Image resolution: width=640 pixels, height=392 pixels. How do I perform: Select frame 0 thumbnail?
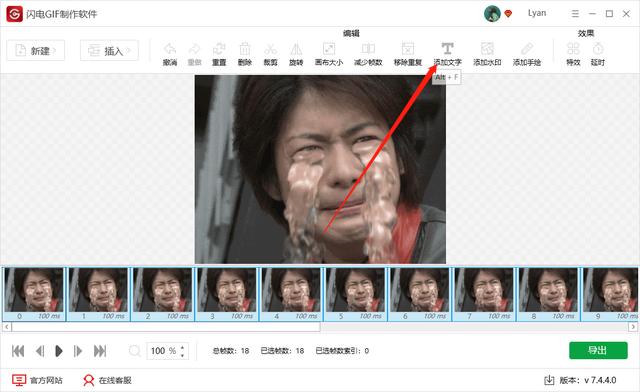click(34, 294)
